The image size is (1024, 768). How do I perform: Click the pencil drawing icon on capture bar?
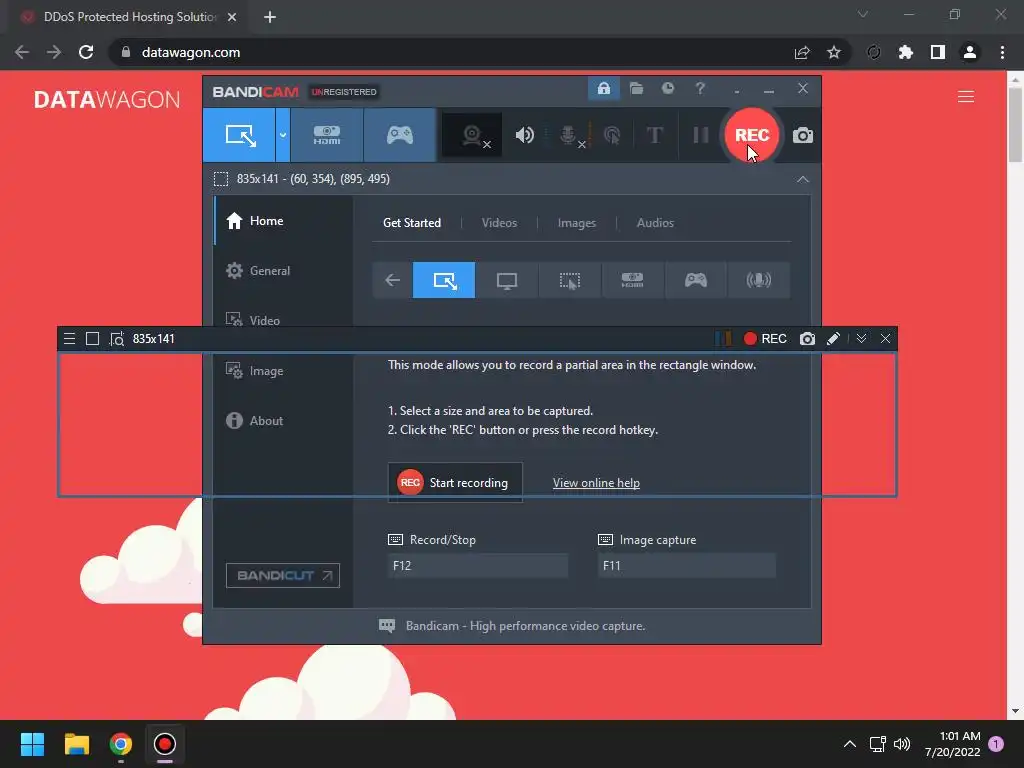833,338
